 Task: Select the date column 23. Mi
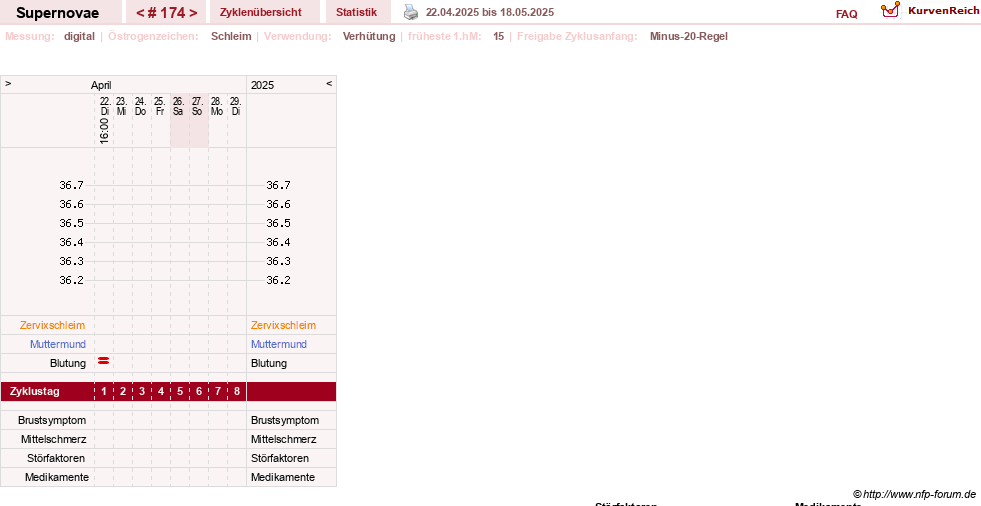122,106
